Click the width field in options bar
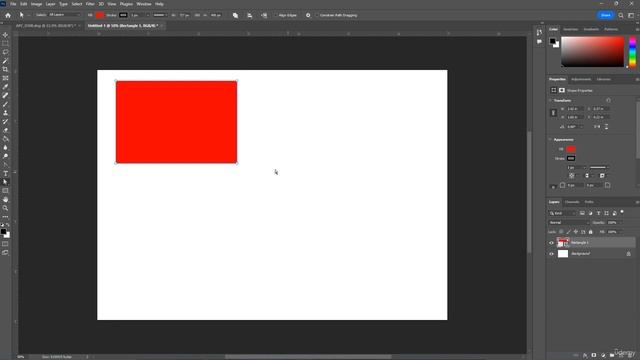This screenshot has width=640, height=360. 184,15
